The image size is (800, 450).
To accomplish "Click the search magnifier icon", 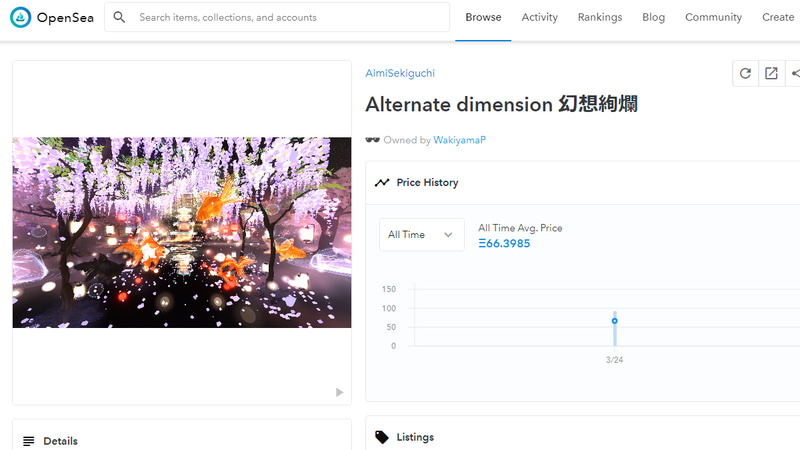I will click(119, 17).
